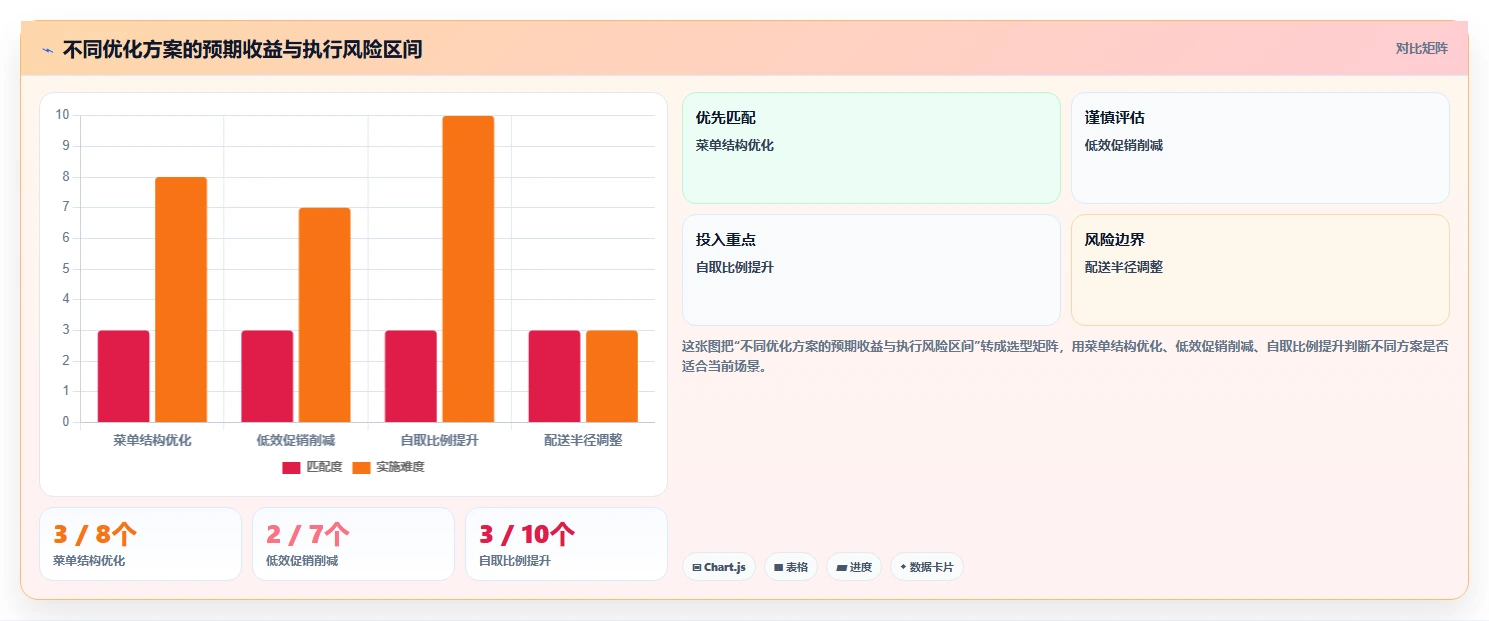Click the orange 实施难度 legend color box
Viewport: 1489px width, 621px height.
tap(361, 467)
